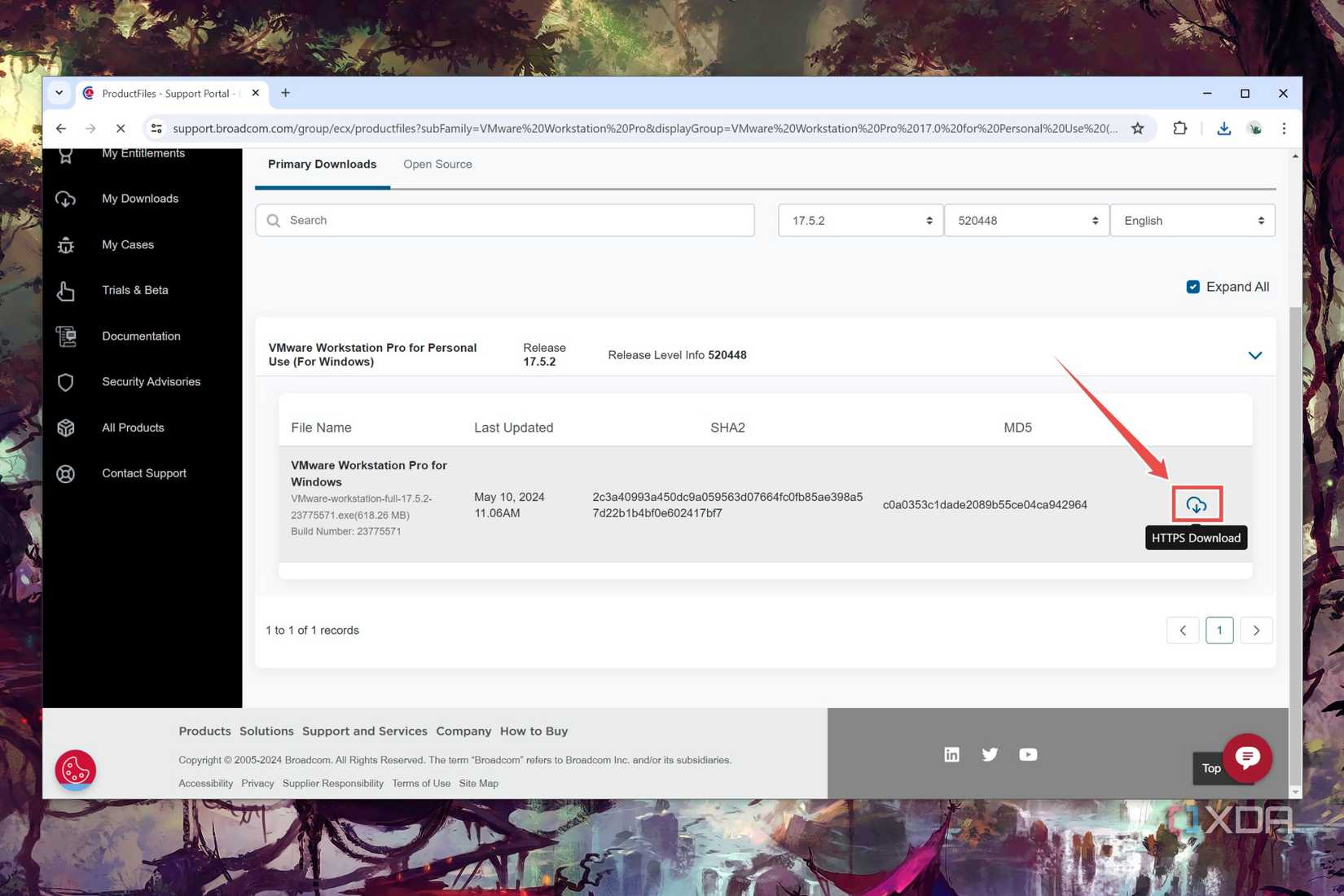The width and height of the screenshot is (1344, 896).
Task: Go to next records page
Action: click(x=1256, y=630)
